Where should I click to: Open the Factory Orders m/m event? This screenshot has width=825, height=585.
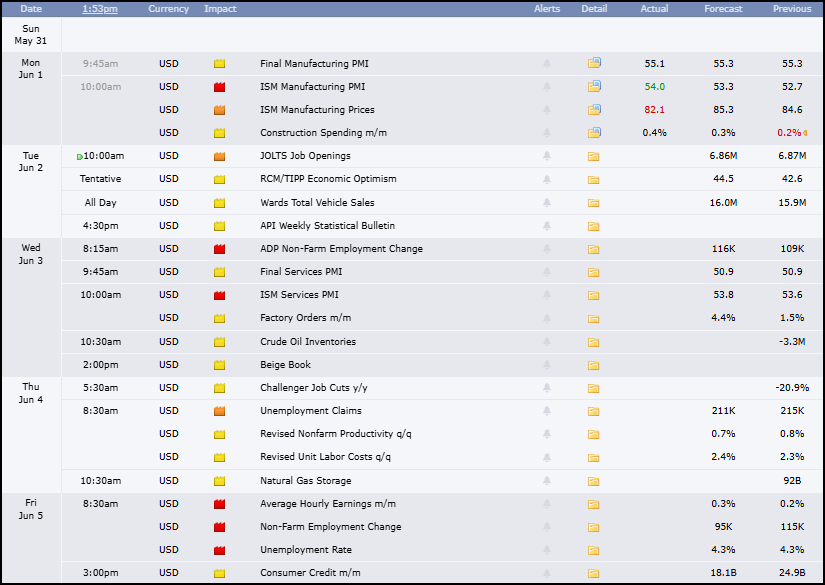point(306,318)
